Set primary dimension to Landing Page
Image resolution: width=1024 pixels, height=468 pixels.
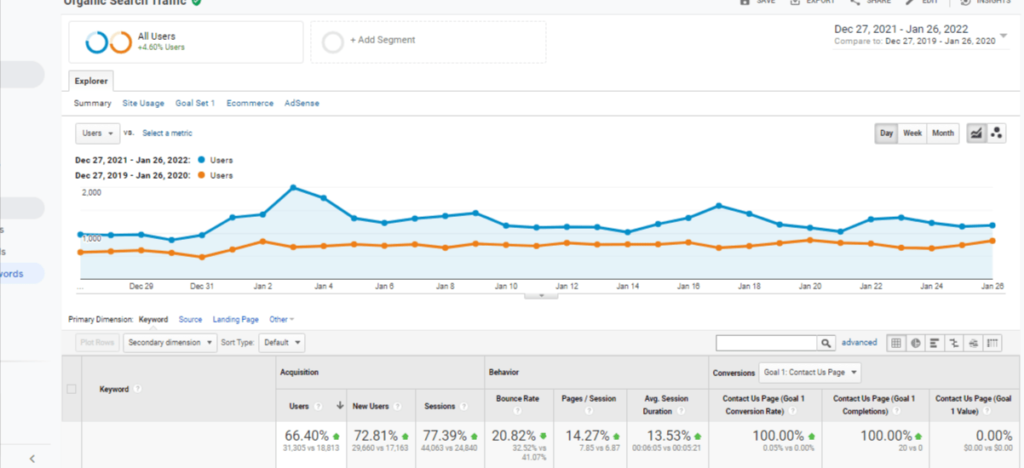(x=236, y=319)
